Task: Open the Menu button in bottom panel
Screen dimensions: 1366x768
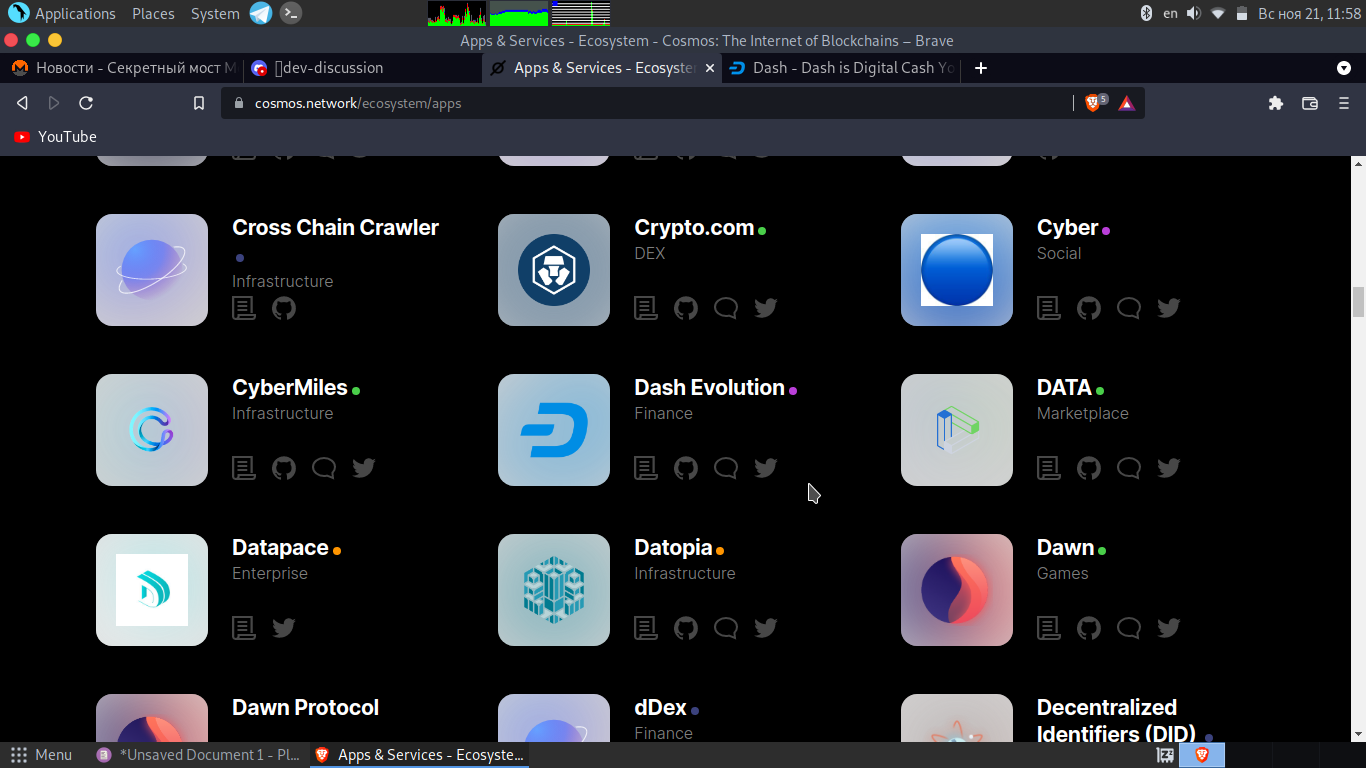Action: click(x=42, y=755)
